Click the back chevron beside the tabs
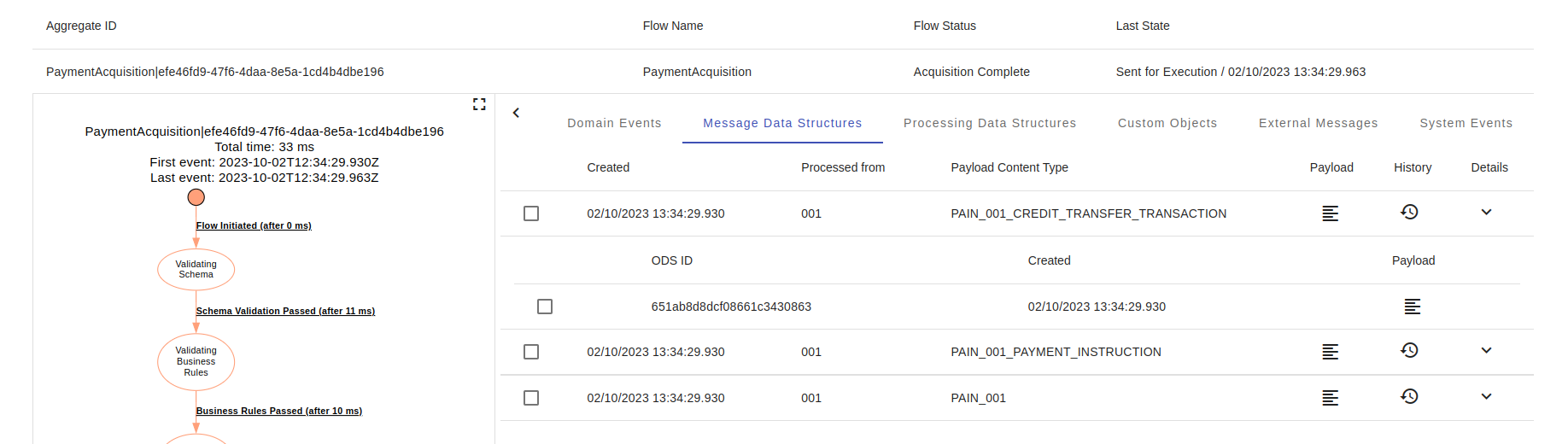The image size is (1568, 444). point(516,113)
